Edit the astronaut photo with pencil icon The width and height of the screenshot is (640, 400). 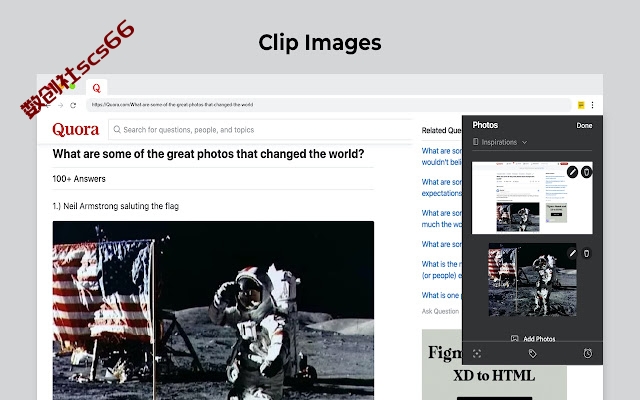pos(572,253)
